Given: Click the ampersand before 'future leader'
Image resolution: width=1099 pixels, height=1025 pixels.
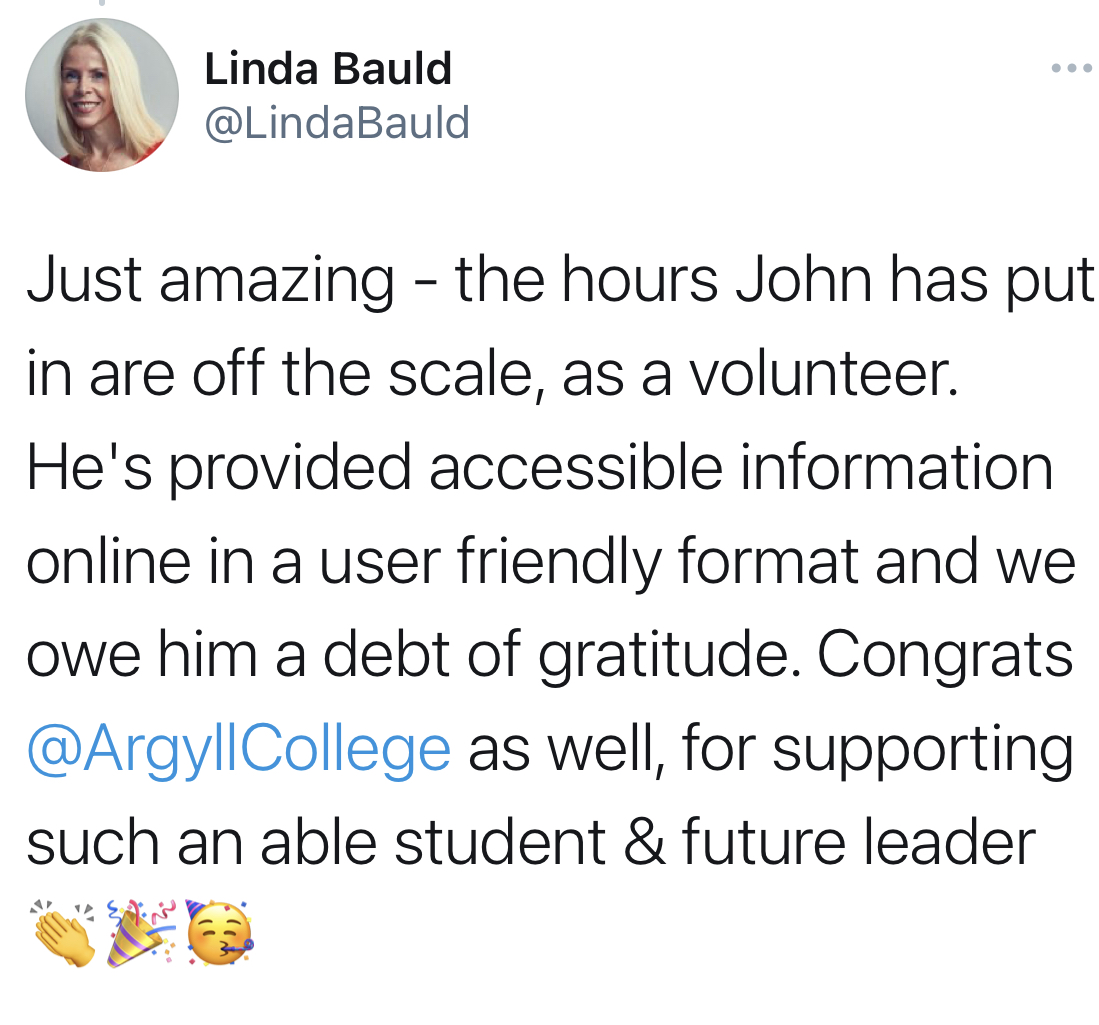Looking at the screenshot, I should click(x=644, y=841).
